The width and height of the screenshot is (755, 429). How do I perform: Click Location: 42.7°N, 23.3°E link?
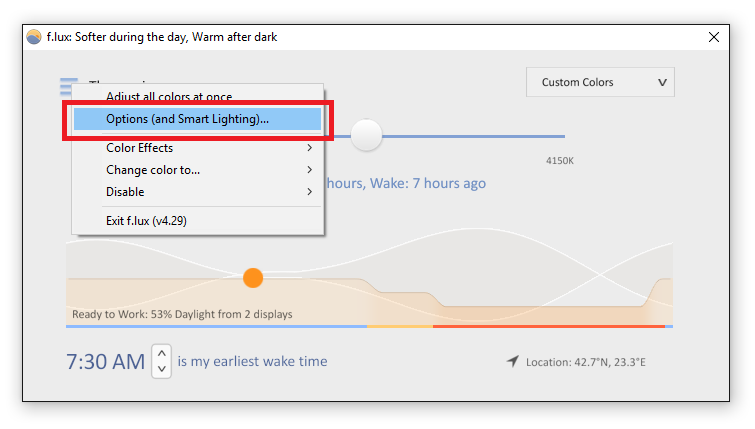[586, 362]
